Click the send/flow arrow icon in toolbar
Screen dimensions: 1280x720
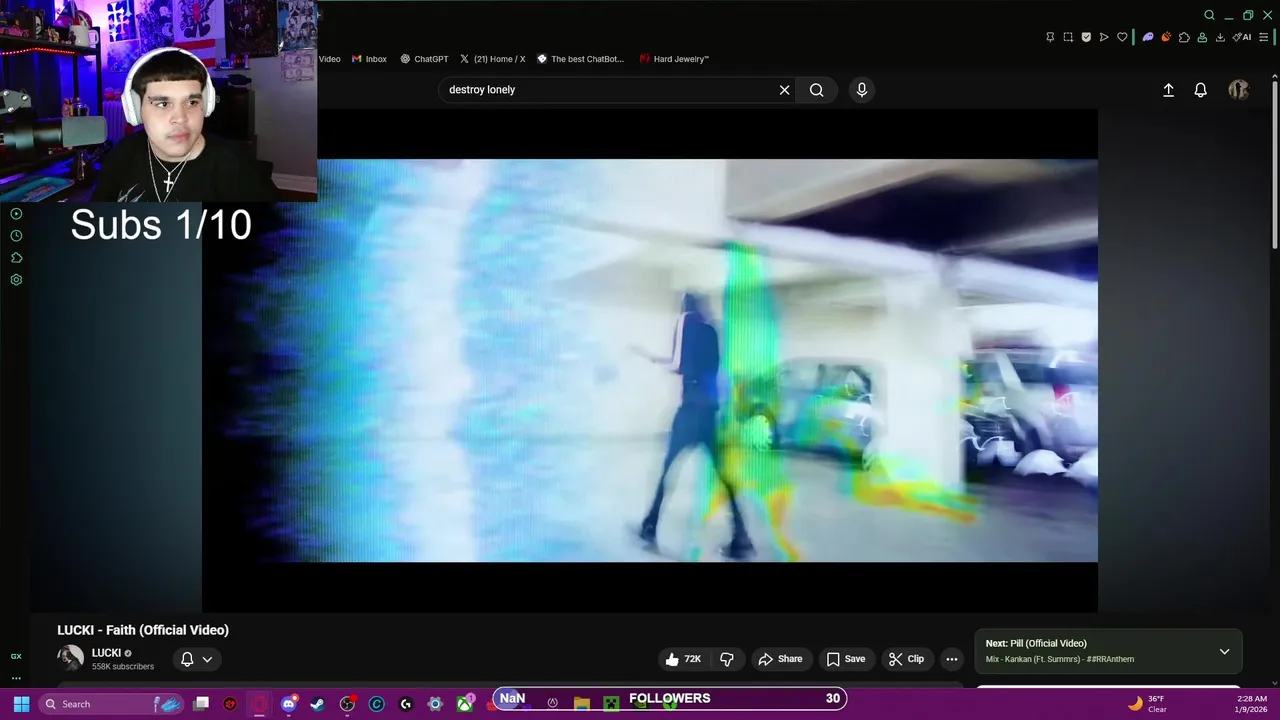1104,37
